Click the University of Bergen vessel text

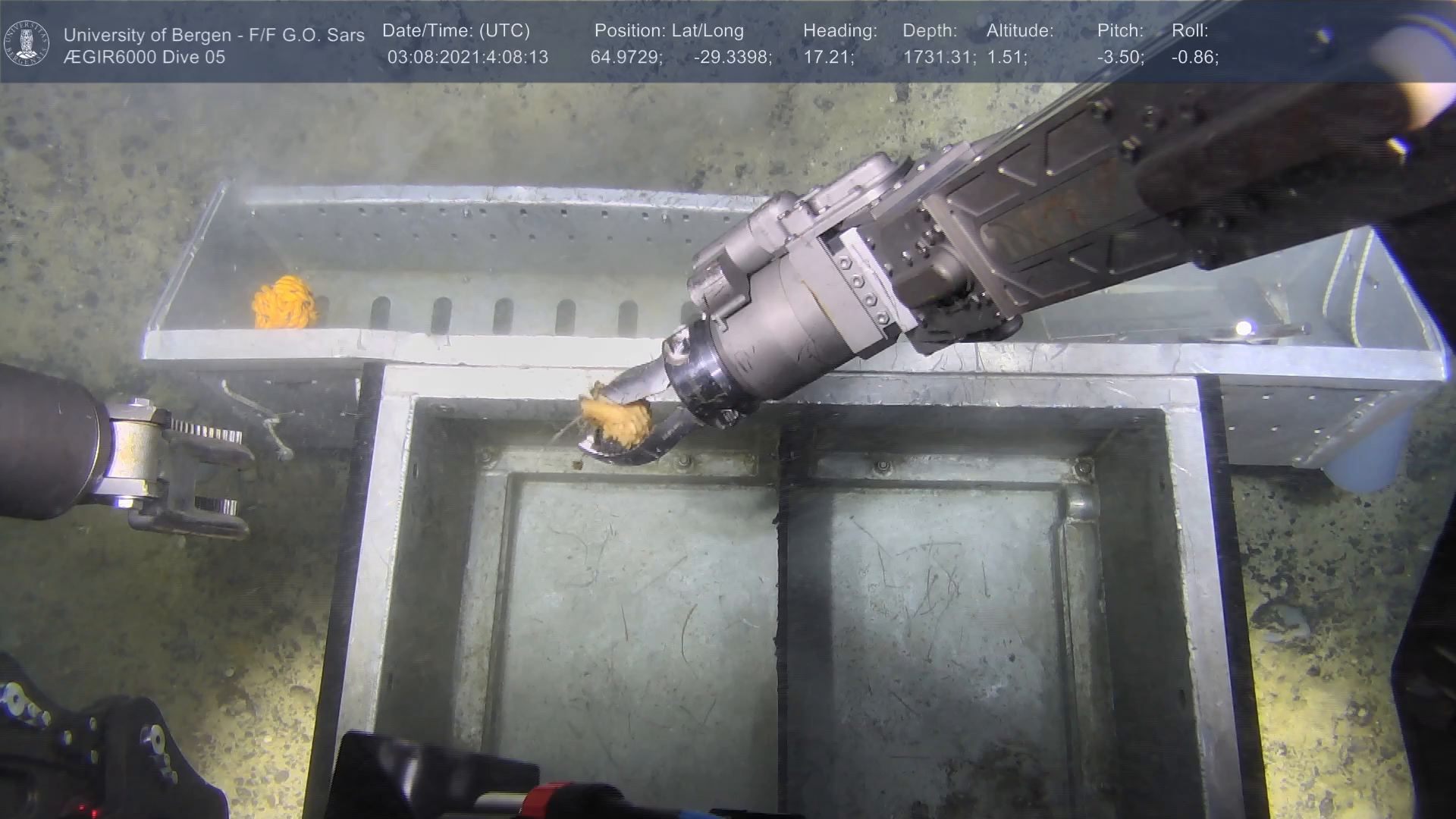(x=214, y=35)
